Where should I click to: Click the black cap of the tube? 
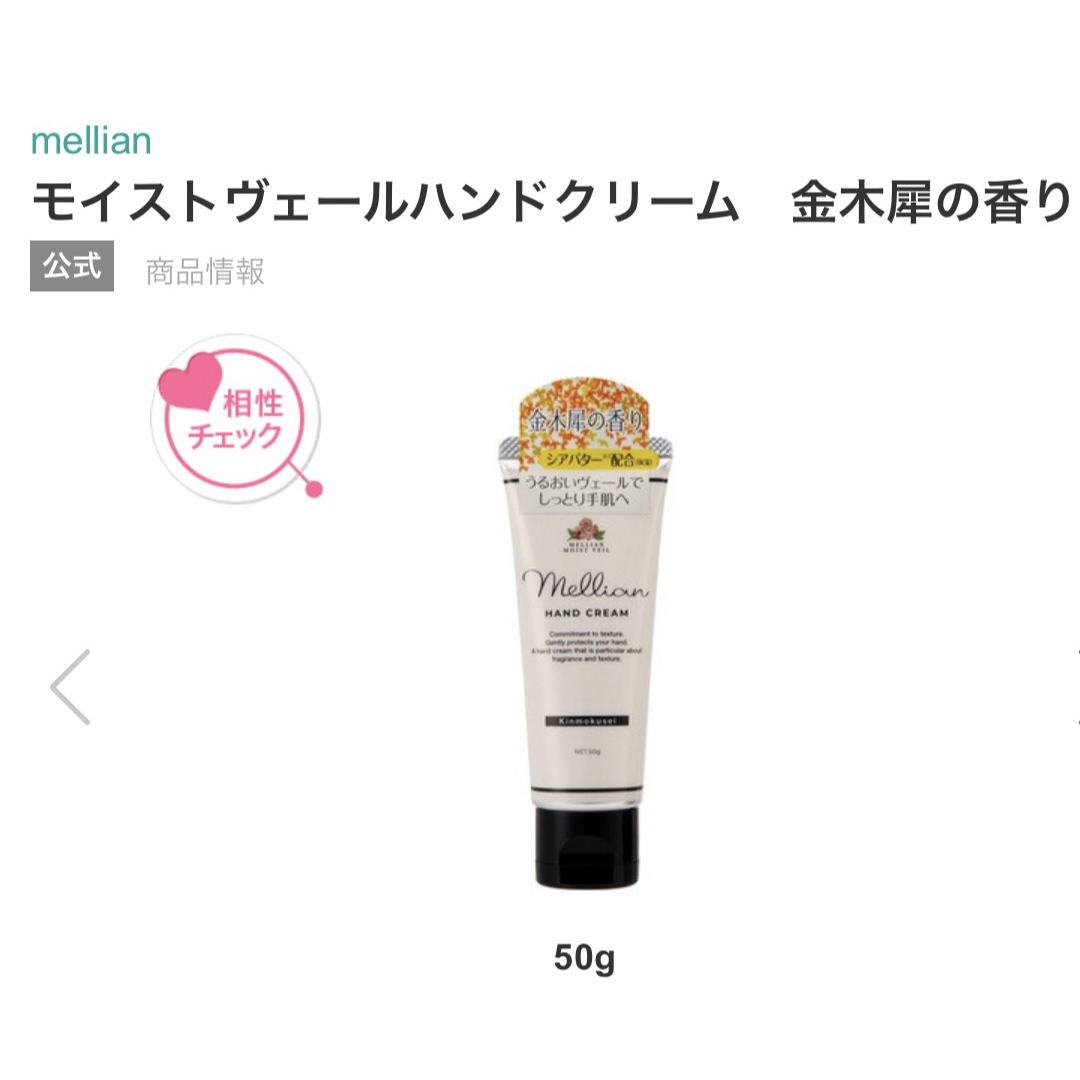click(587, 846)
